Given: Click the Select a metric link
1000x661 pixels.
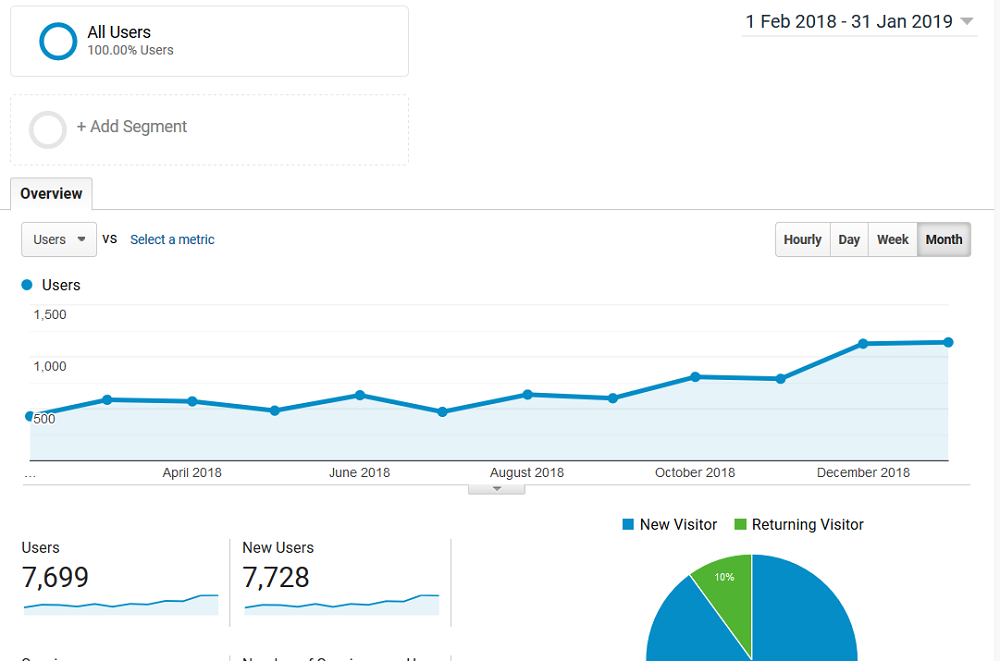Looking at the screenshot, I should tap(172, 239).
